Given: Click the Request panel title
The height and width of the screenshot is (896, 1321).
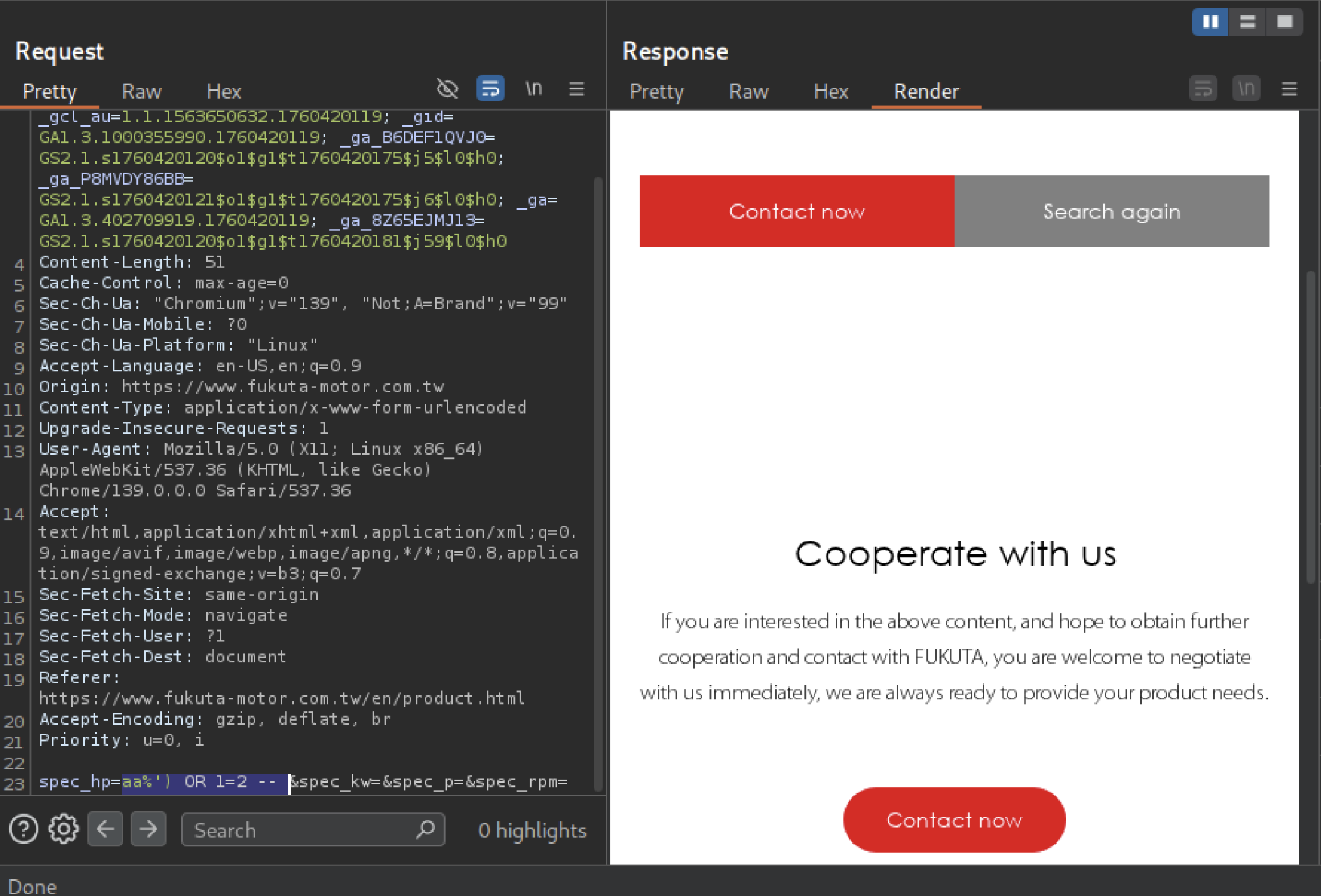Looking at the screenshot, I should click(x=60, y=52).
